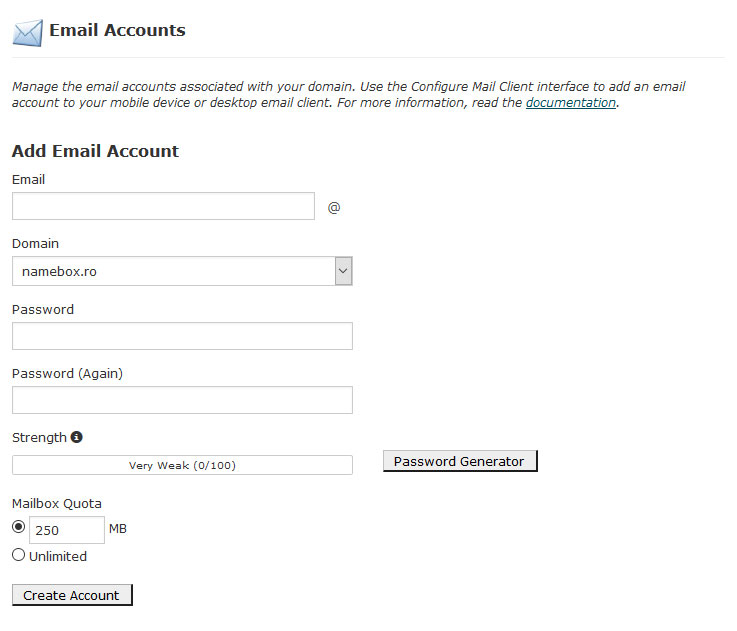
Task: Click the Email Accounts page heading
Action: pos(118,30)
